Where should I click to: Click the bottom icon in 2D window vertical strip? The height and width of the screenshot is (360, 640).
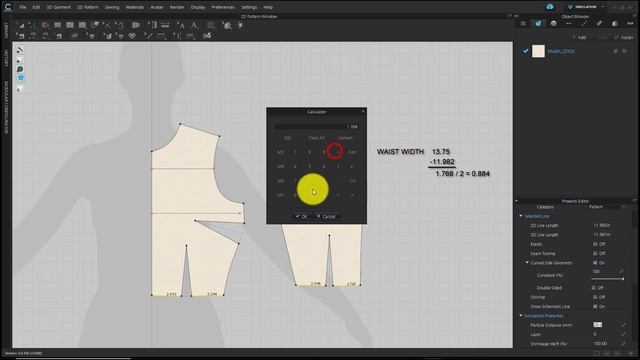coord(20,89)
